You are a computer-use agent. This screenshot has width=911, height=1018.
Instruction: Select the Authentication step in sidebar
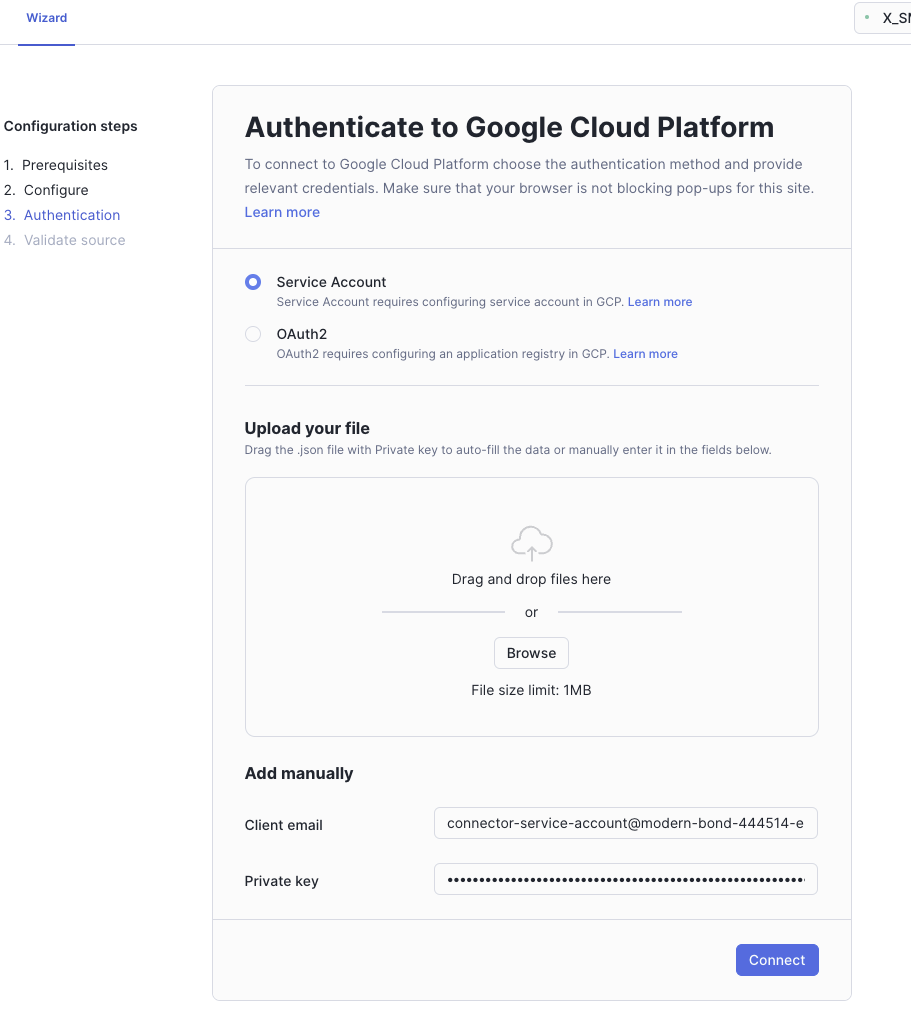(71, 215)
